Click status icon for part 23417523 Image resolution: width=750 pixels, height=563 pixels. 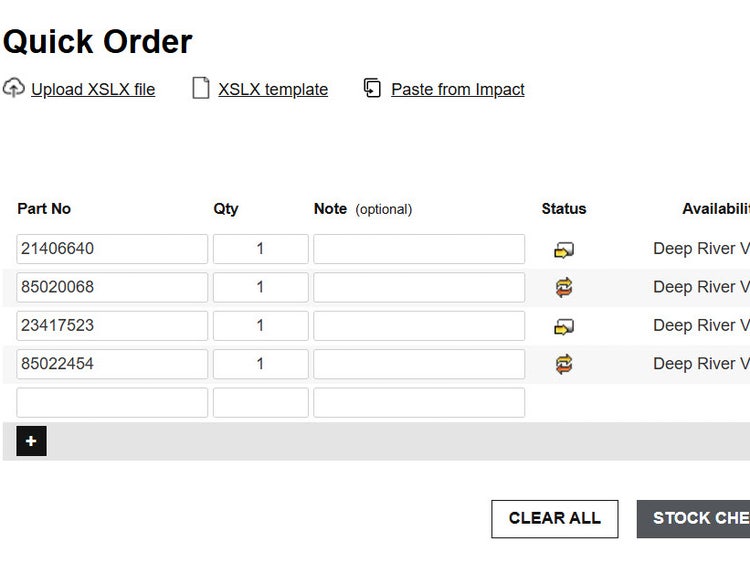(564, 326)
